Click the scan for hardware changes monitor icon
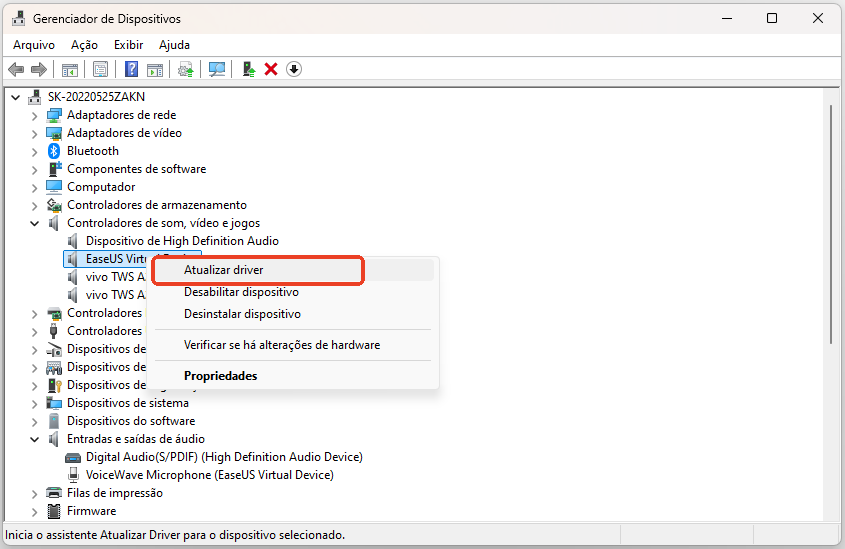The image size is (845, 549). (216, 69)
